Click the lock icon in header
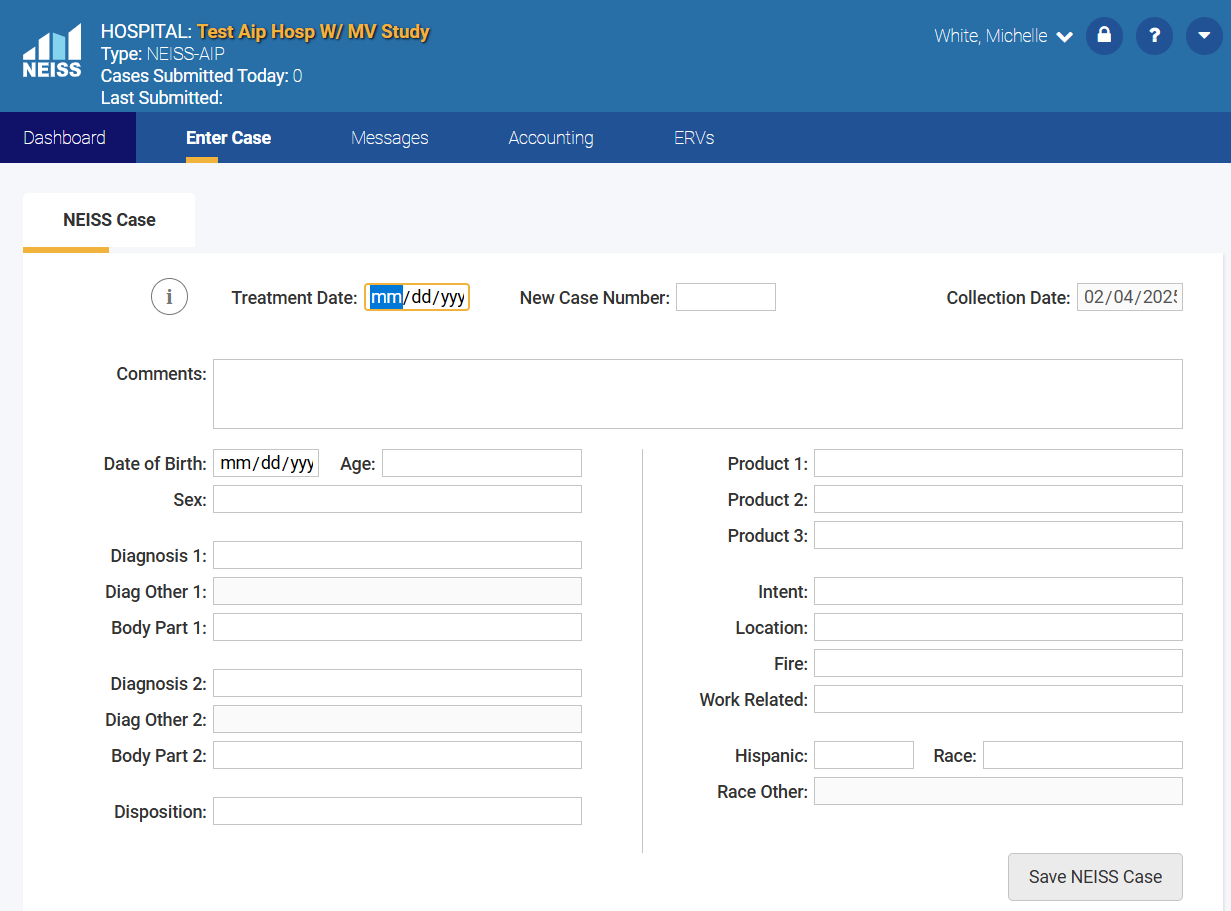The width and height of the screenshot is (1231, 911). [1104, 36]
